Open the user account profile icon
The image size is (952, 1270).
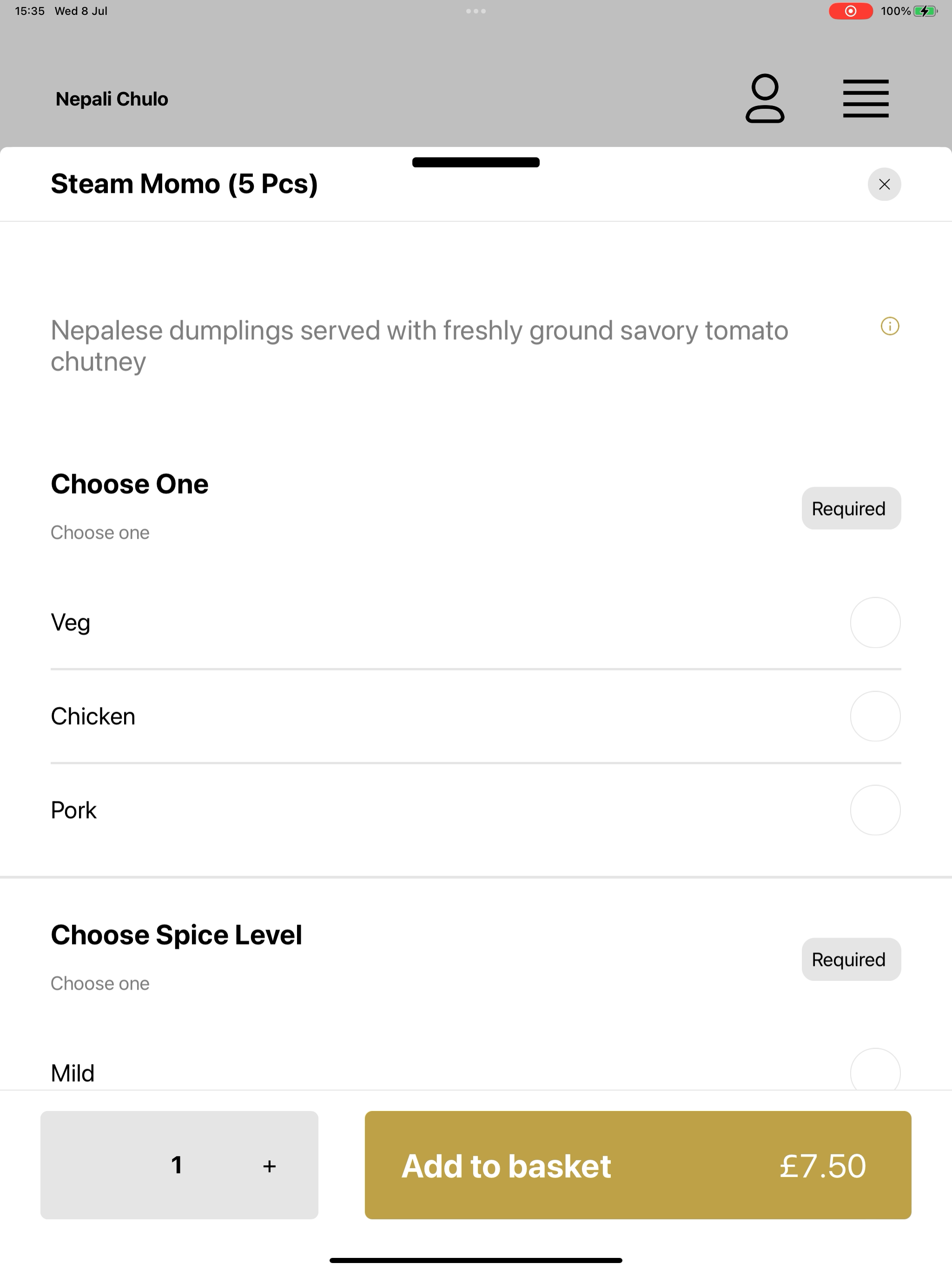tap(765, 98)
